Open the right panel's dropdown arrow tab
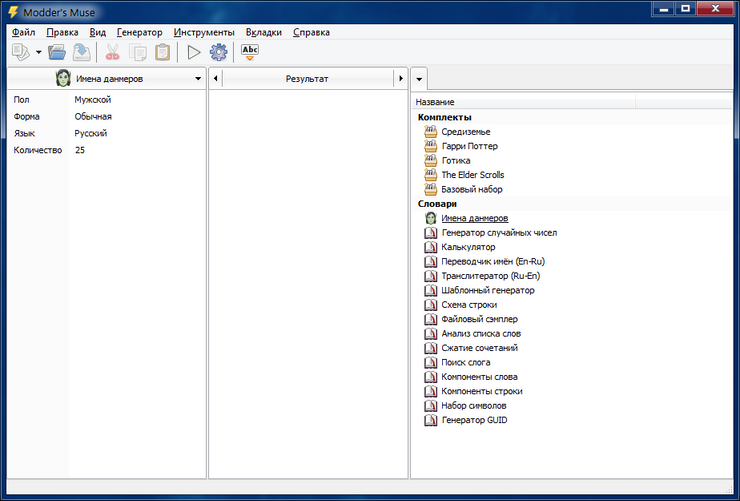The image size is (740, 501). tap(419, 78)
